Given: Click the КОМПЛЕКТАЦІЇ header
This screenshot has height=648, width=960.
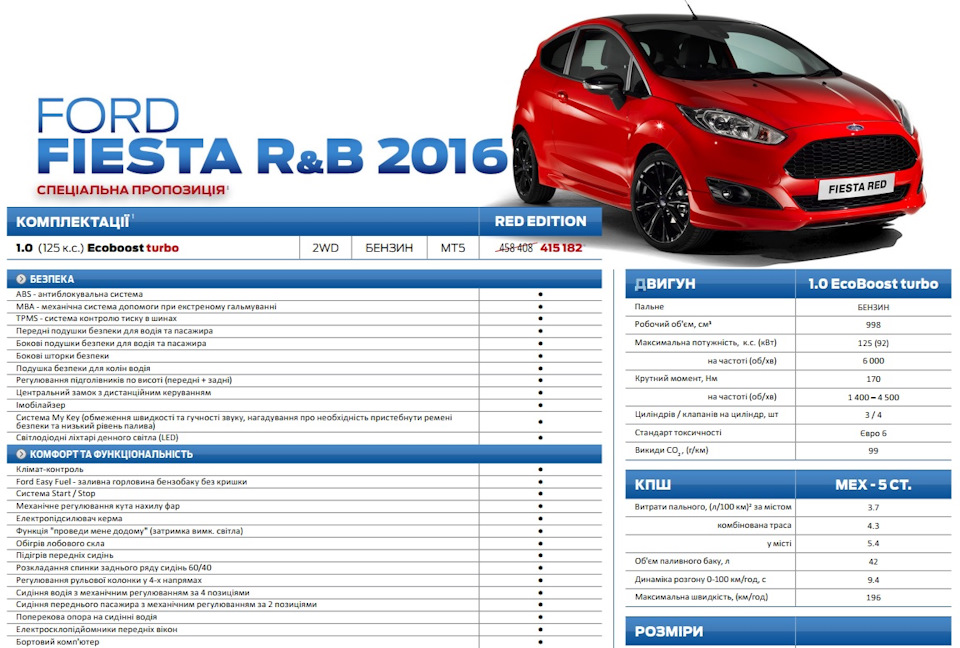Looking at the screenshot, I should [72, 222].
